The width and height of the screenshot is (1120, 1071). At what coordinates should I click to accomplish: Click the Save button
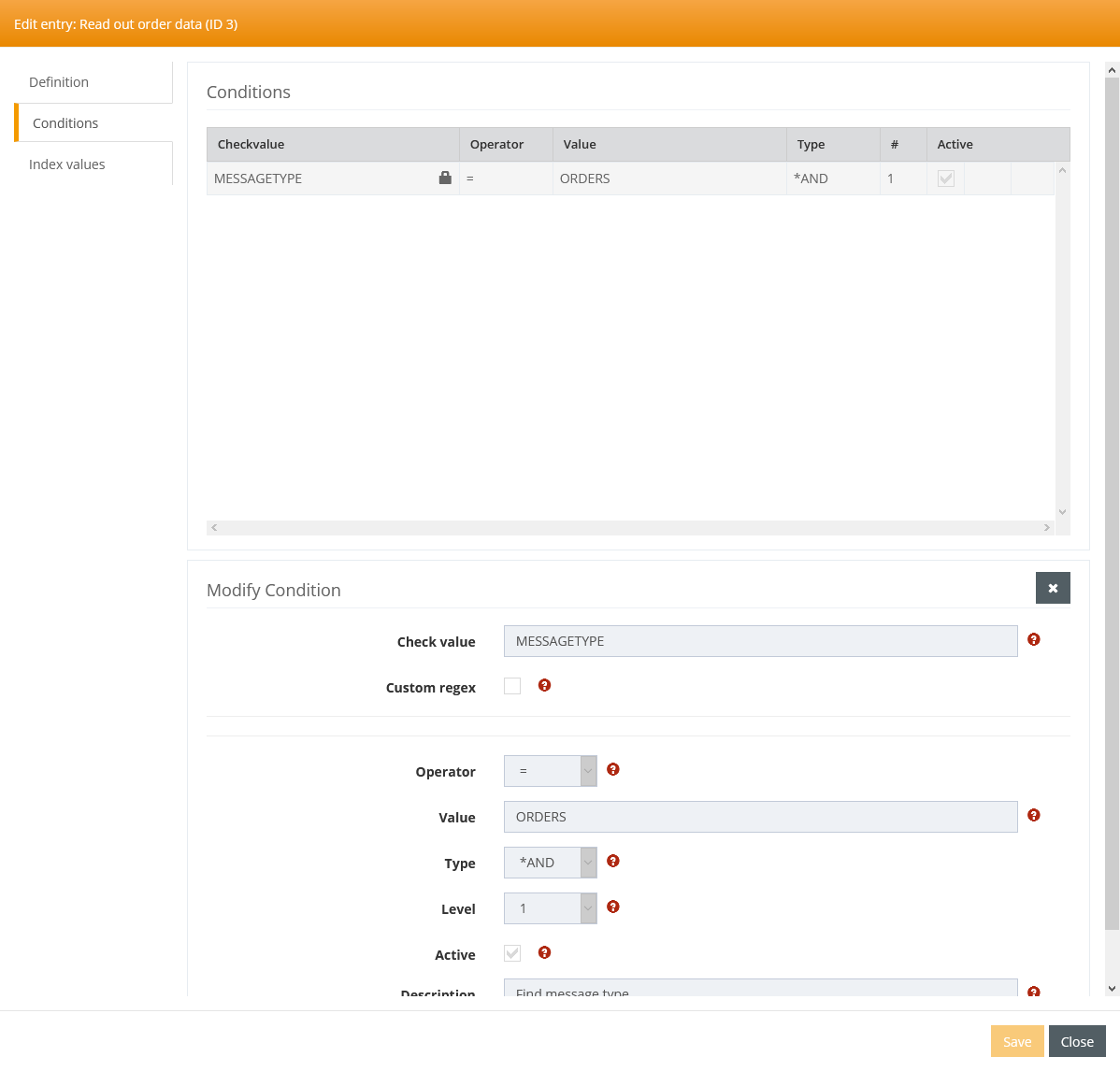click(x=1016, y=1041)
